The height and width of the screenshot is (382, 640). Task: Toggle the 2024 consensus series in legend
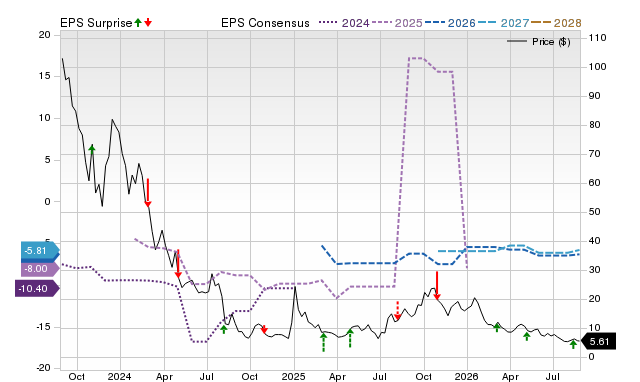tap(344, 23)
